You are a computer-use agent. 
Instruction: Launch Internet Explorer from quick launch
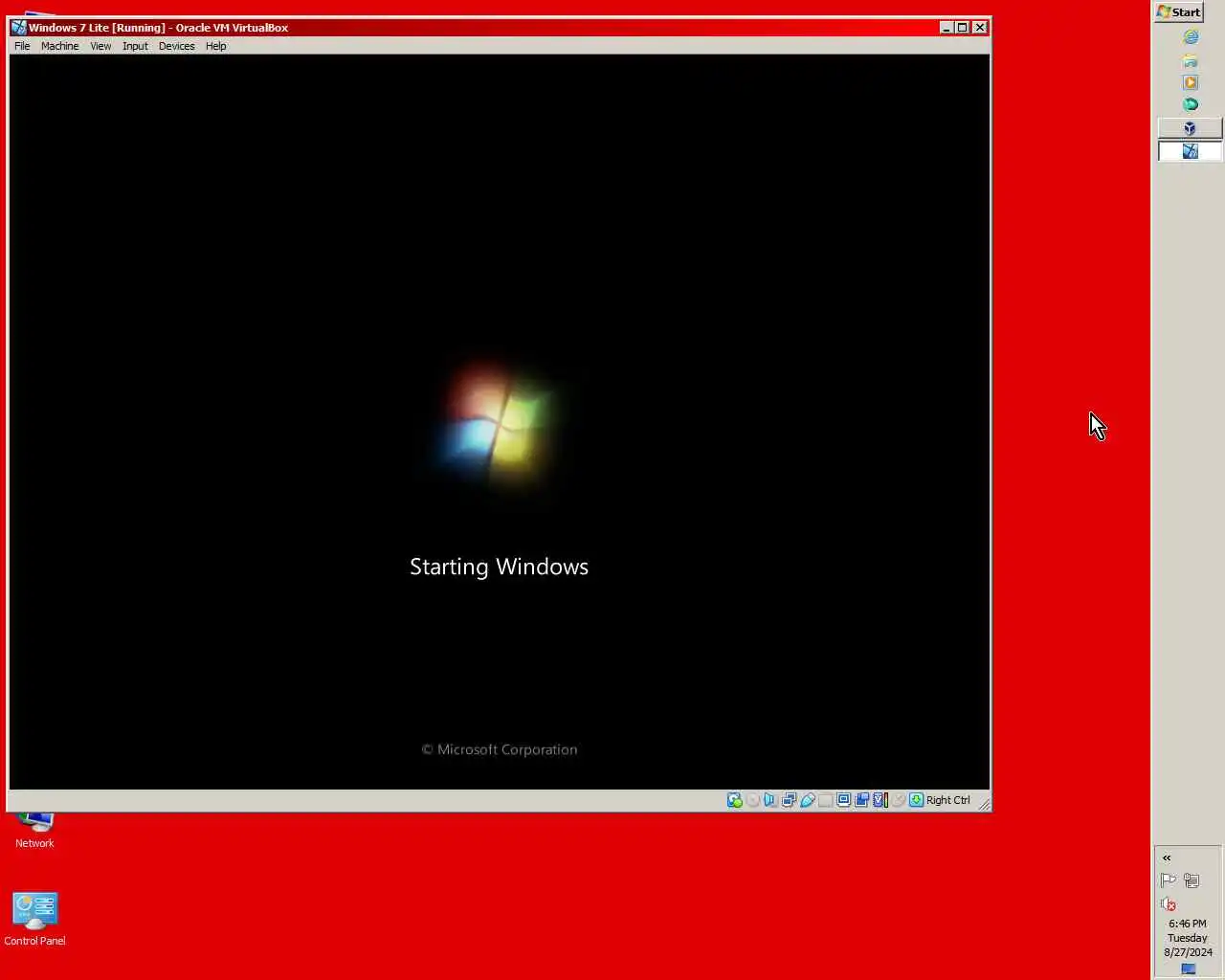coord(1191,37)
